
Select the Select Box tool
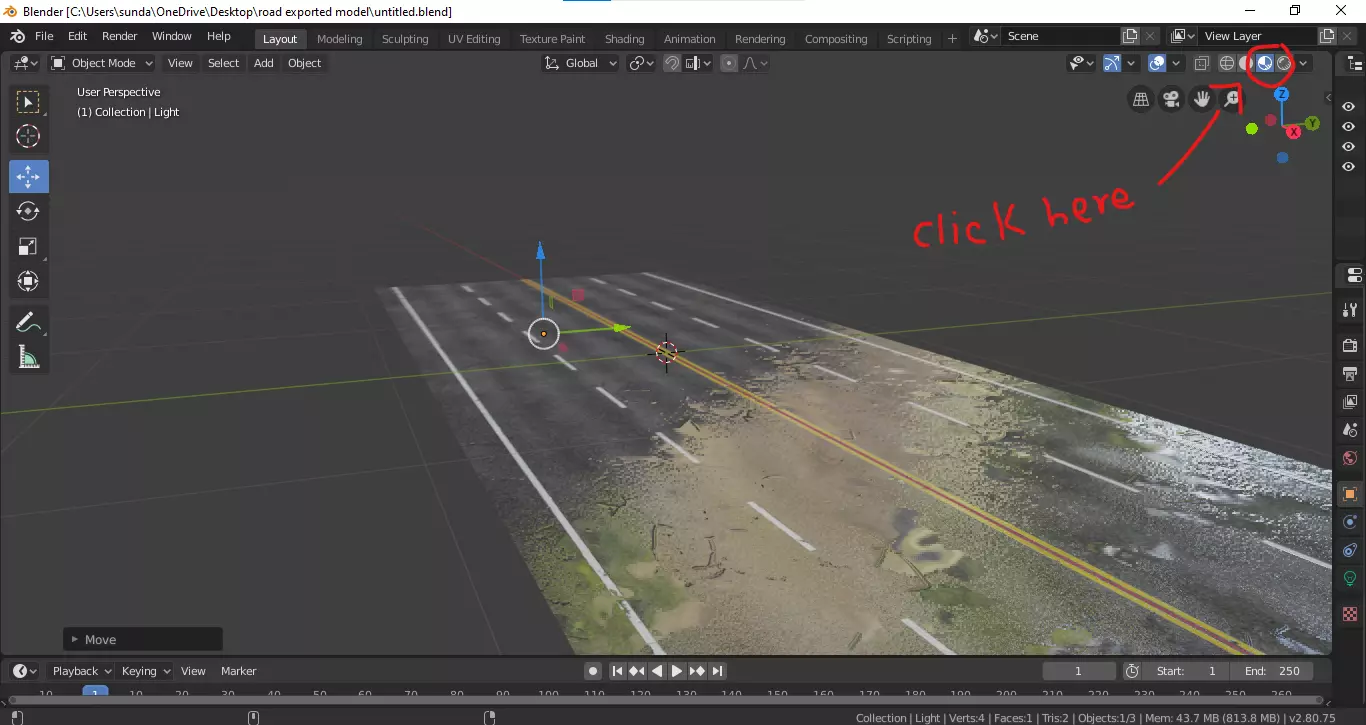[28, 101]
